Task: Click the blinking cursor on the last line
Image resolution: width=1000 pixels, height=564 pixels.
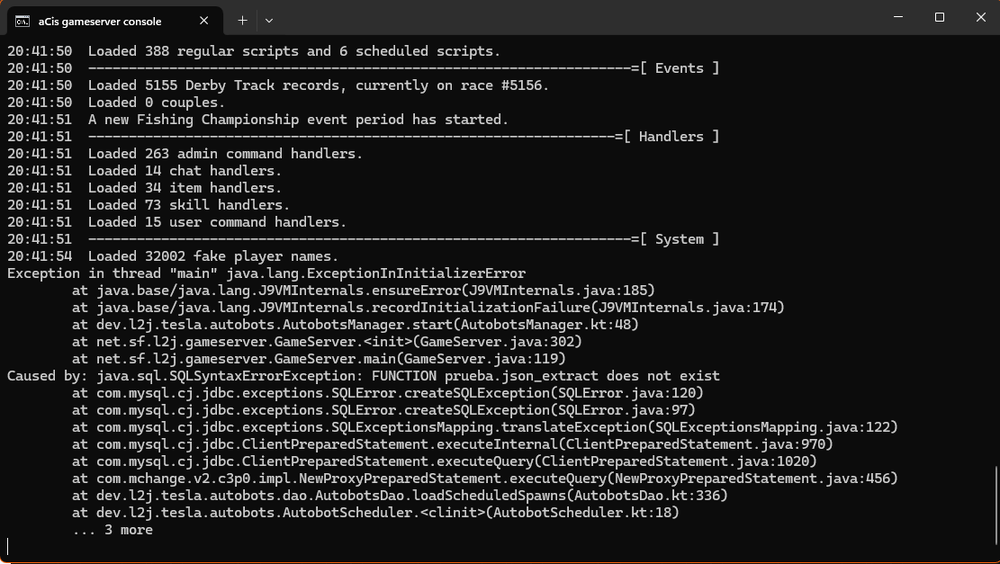Action: click(x=8, y=546)
